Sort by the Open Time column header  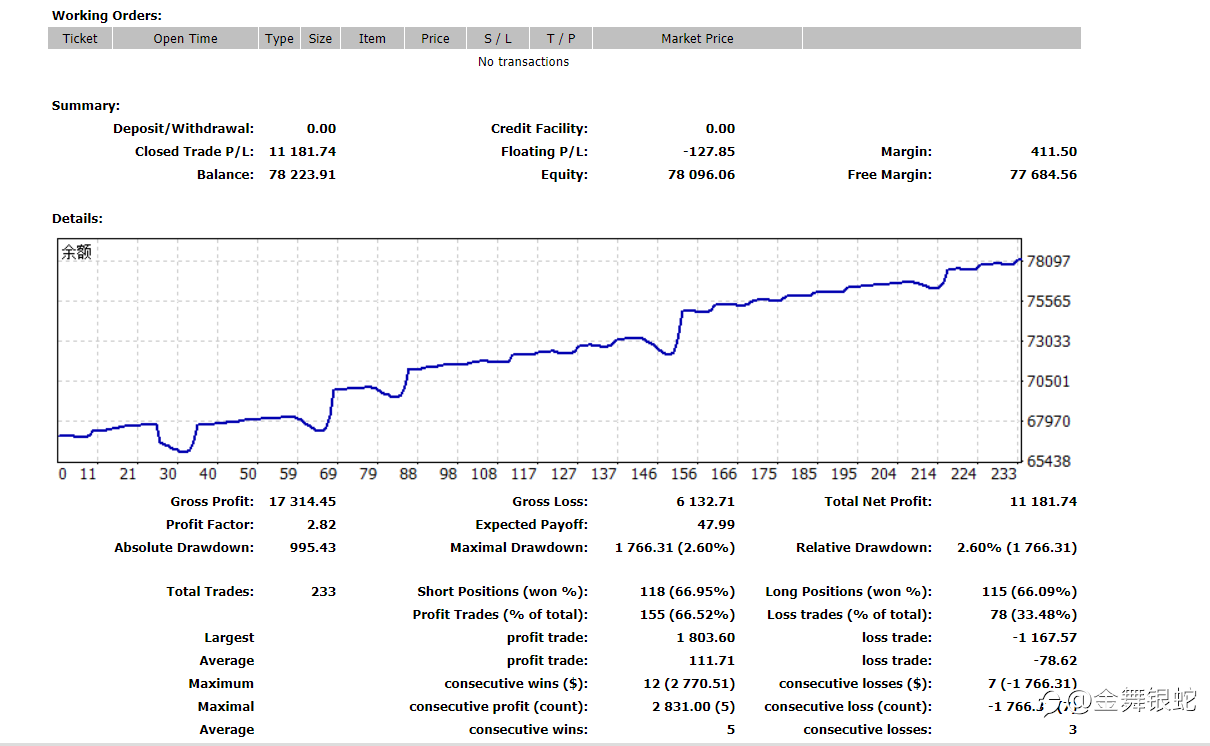pos(185,38)
